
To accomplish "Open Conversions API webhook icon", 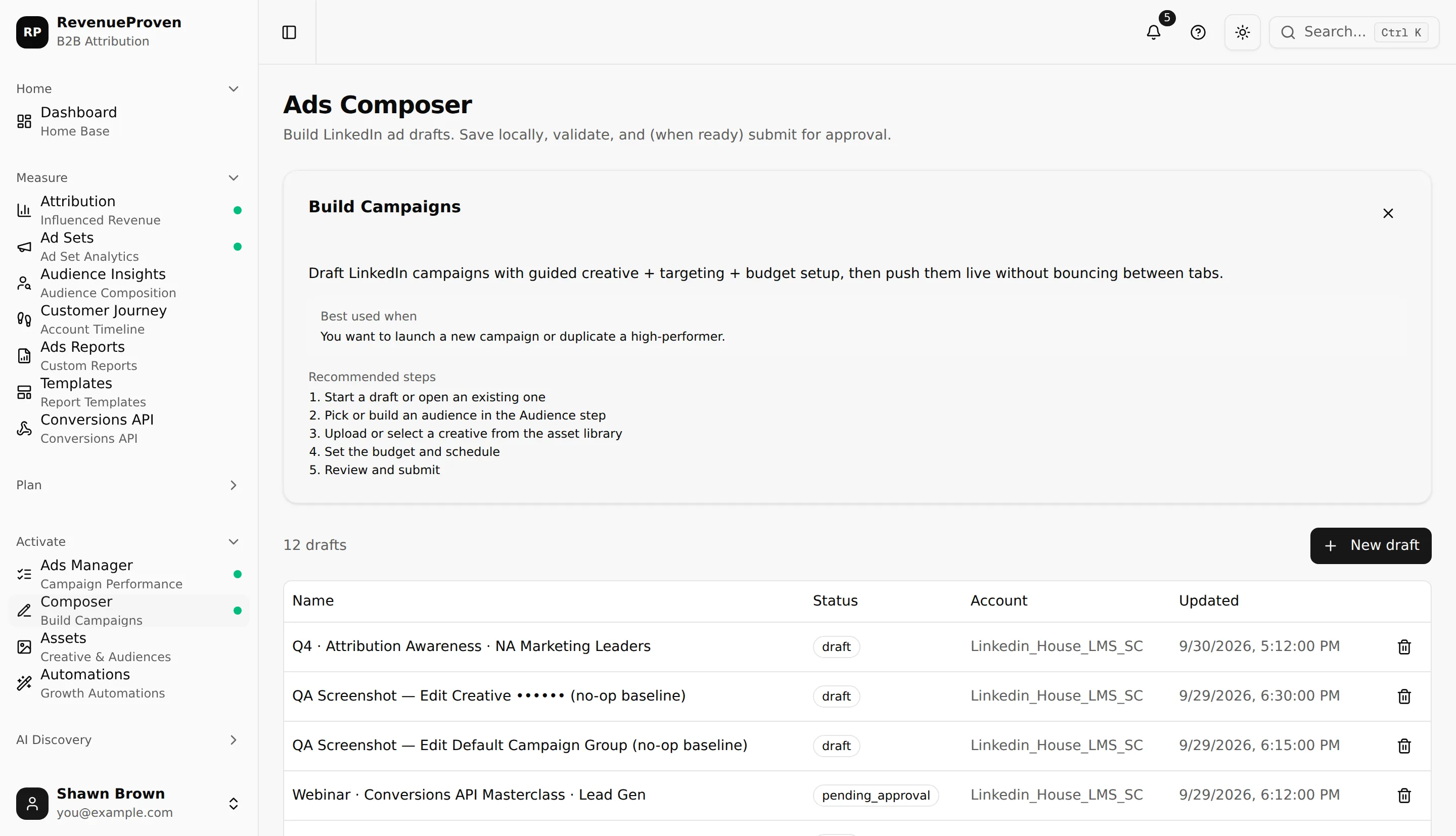I will [24, 428].
